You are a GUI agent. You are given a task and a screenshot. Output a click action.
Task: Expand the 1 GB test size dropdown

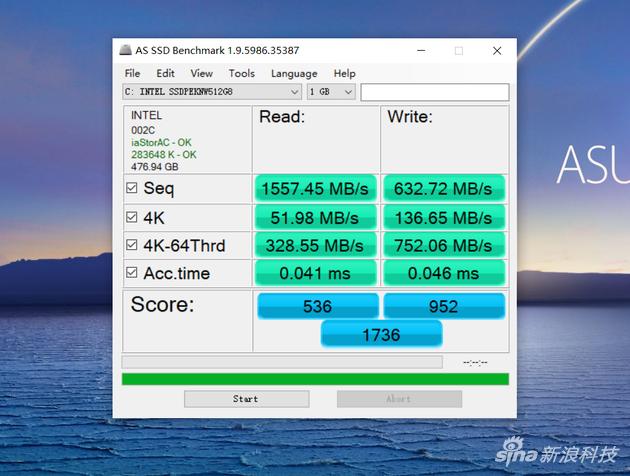331,92
